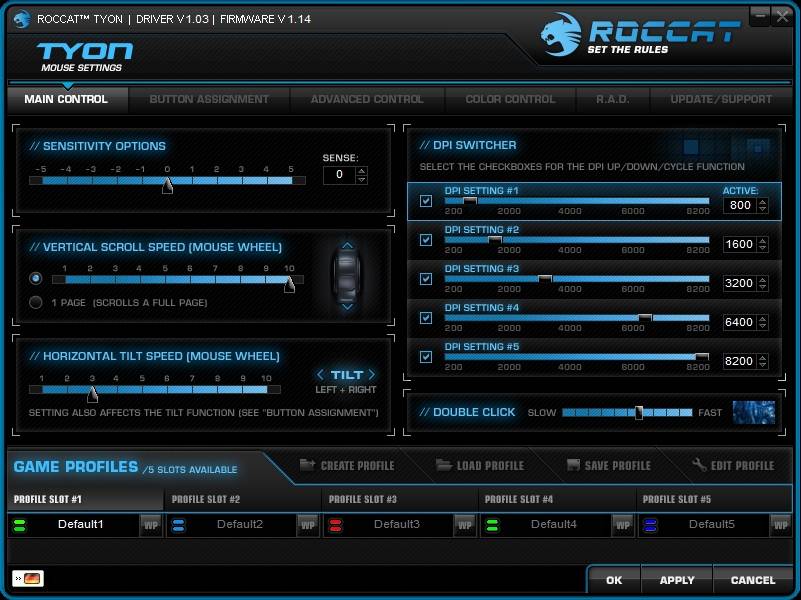The width and height of the screenshot is (801, 600).
Task: Increase the Sense value with up arrow
Action: pyautogui.click(x=362, y=171)
